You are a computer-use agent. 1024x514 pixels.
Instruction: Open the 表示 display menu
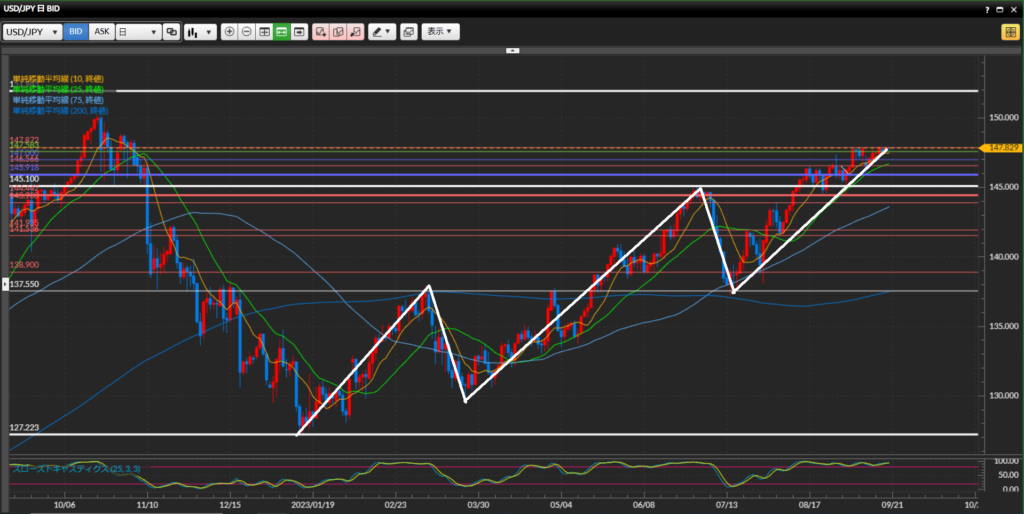pos(440,32)
